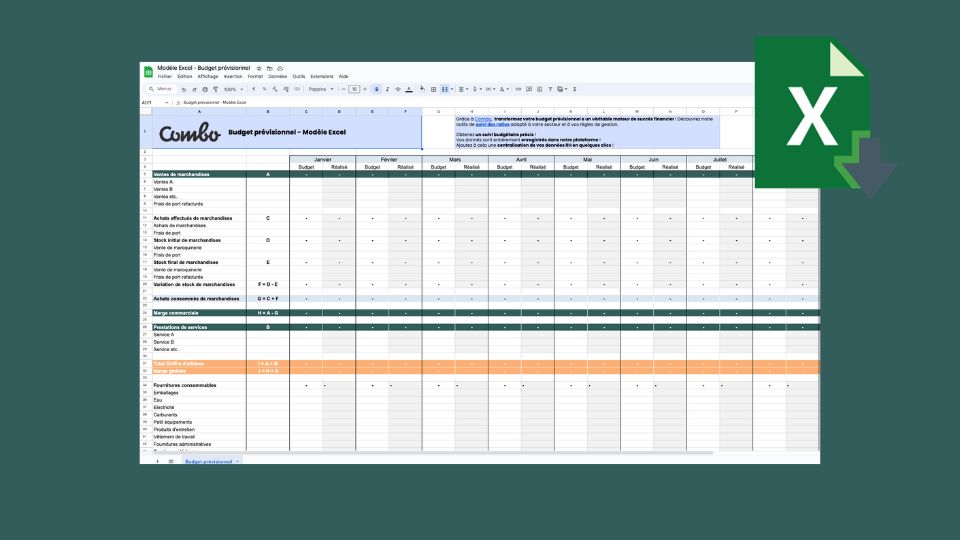
Task: Click the 123 number formats button
Action: coord(297,89)
